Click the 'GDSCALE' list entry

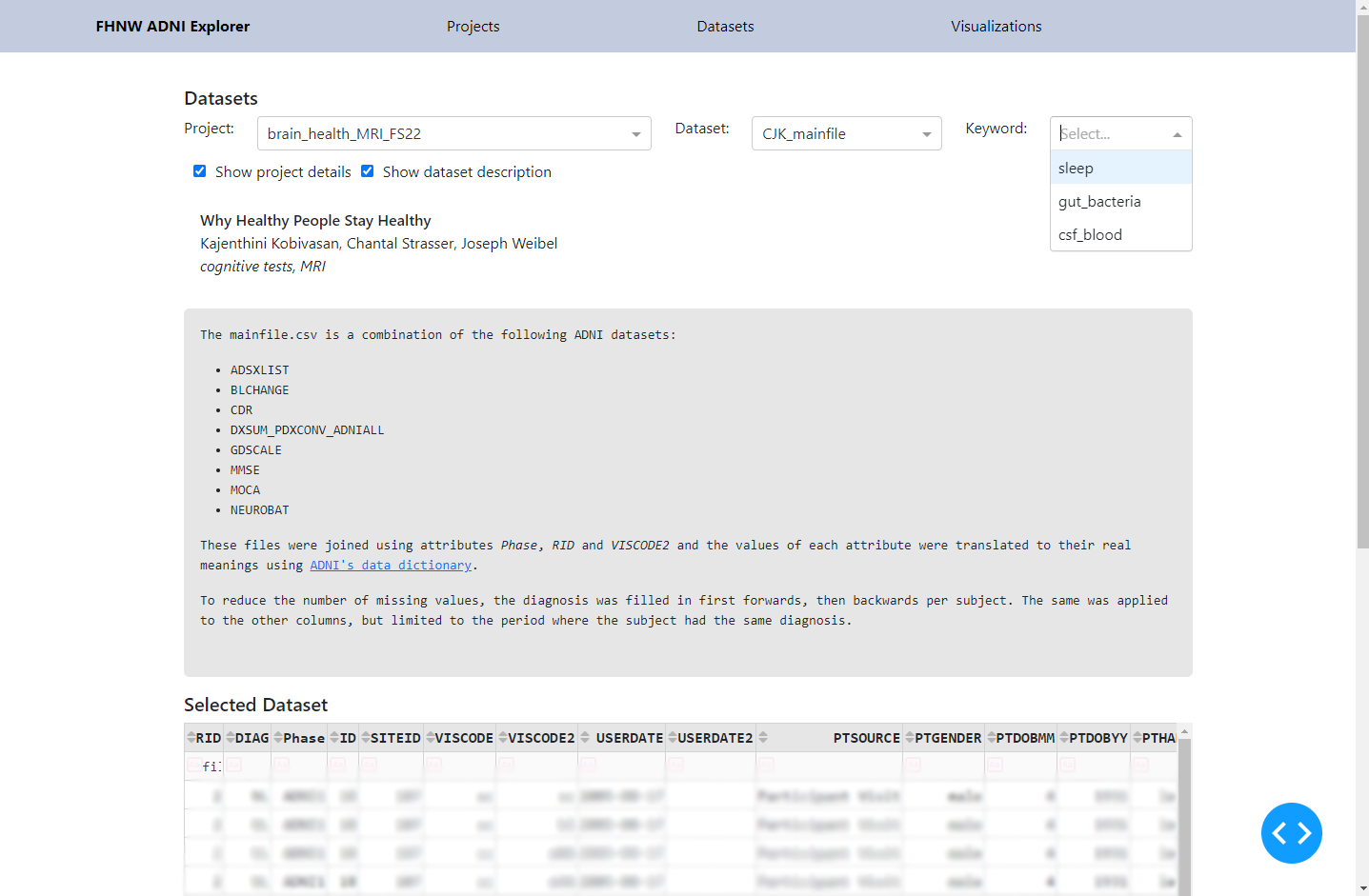tap(255, 450)
